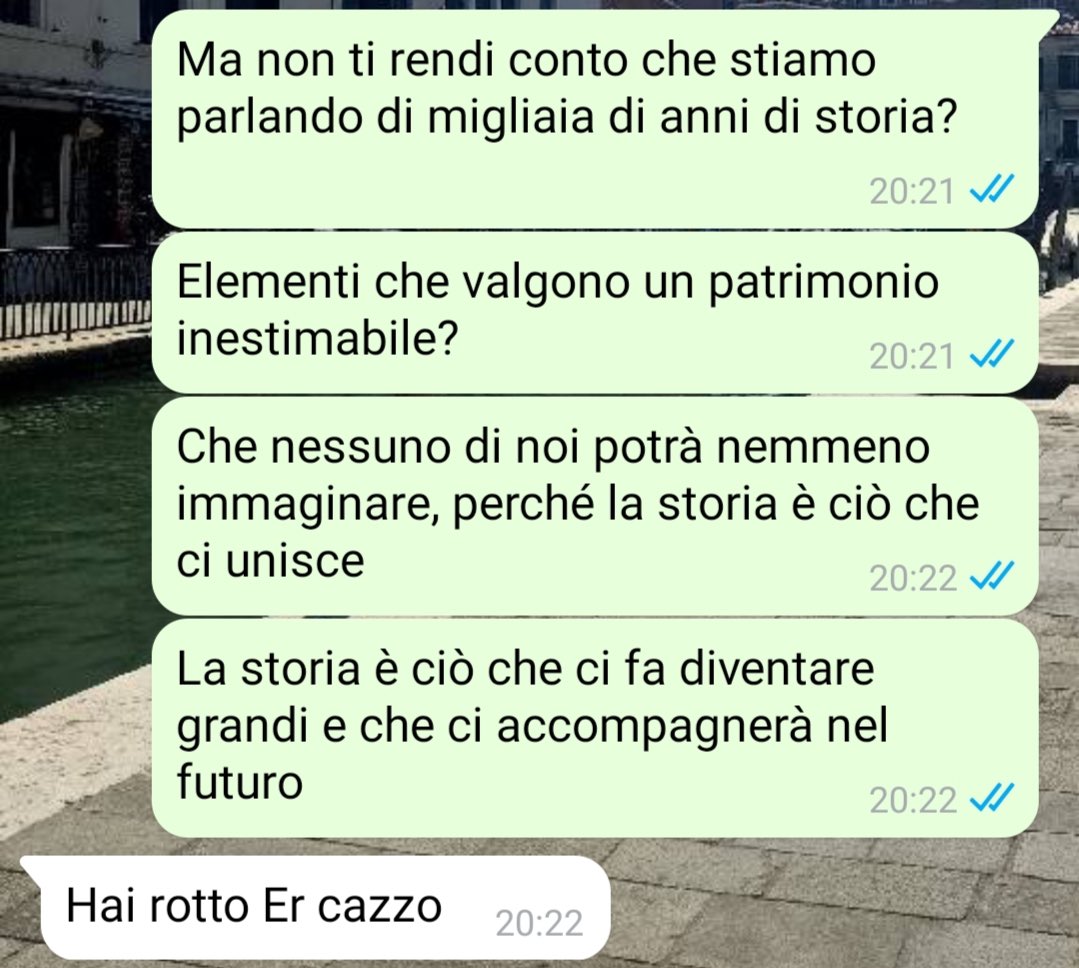Tap the 20:21 timestamp on the 'inestimabile' message

[x=911, y=356]
